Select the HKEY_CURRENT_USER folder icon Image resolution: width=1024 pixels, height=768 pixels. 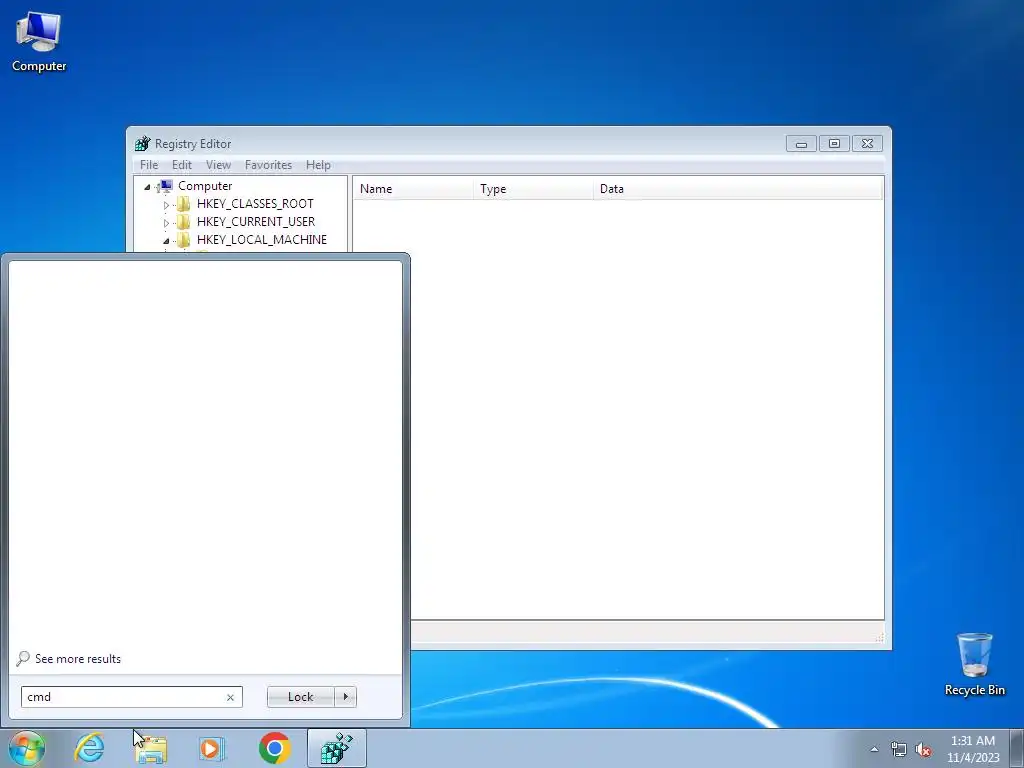click(184, 222)
